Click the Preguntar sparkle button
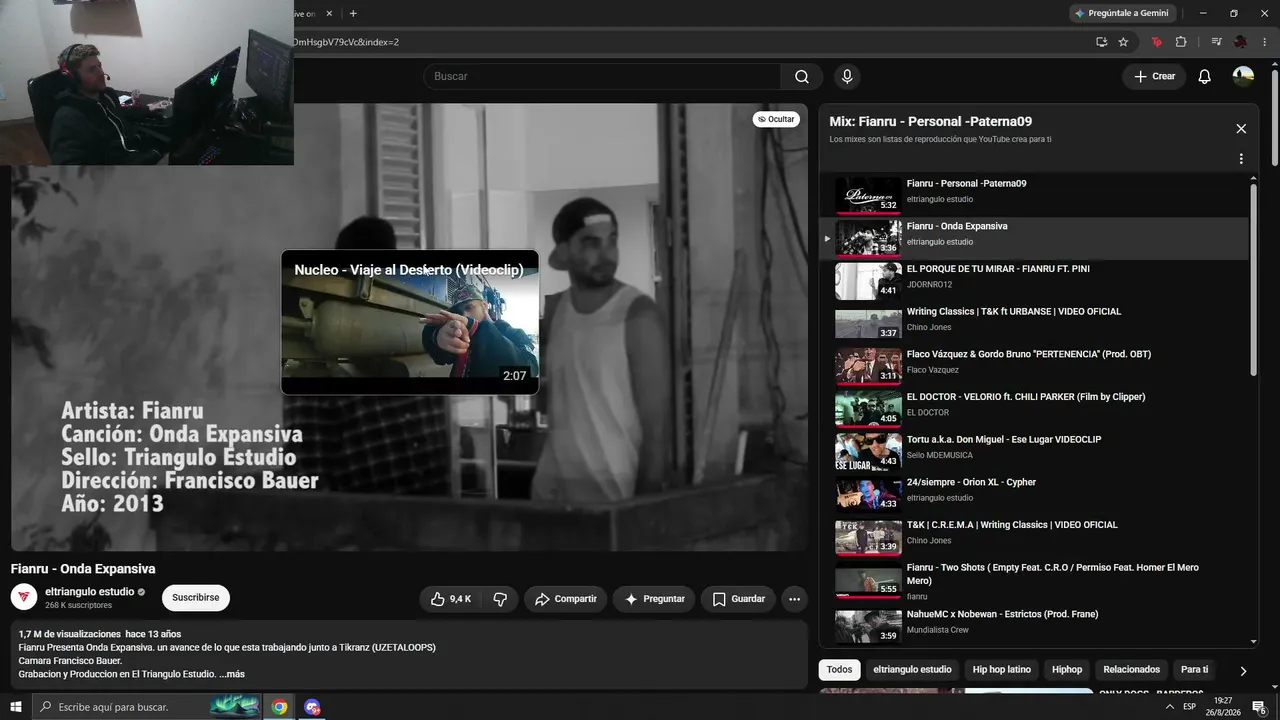Viewport: 1280px width, 720px height. (654, 599)
